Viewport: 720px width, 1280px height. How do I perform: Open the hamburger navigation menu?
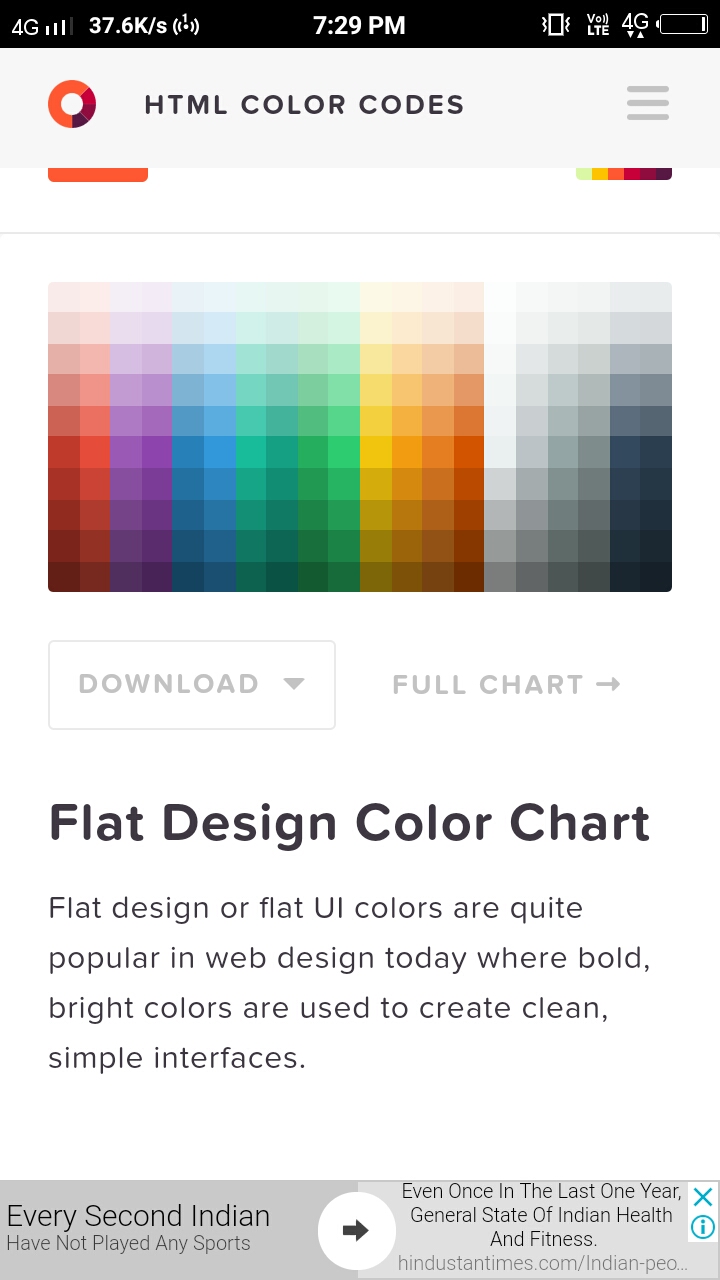point(647,103)
